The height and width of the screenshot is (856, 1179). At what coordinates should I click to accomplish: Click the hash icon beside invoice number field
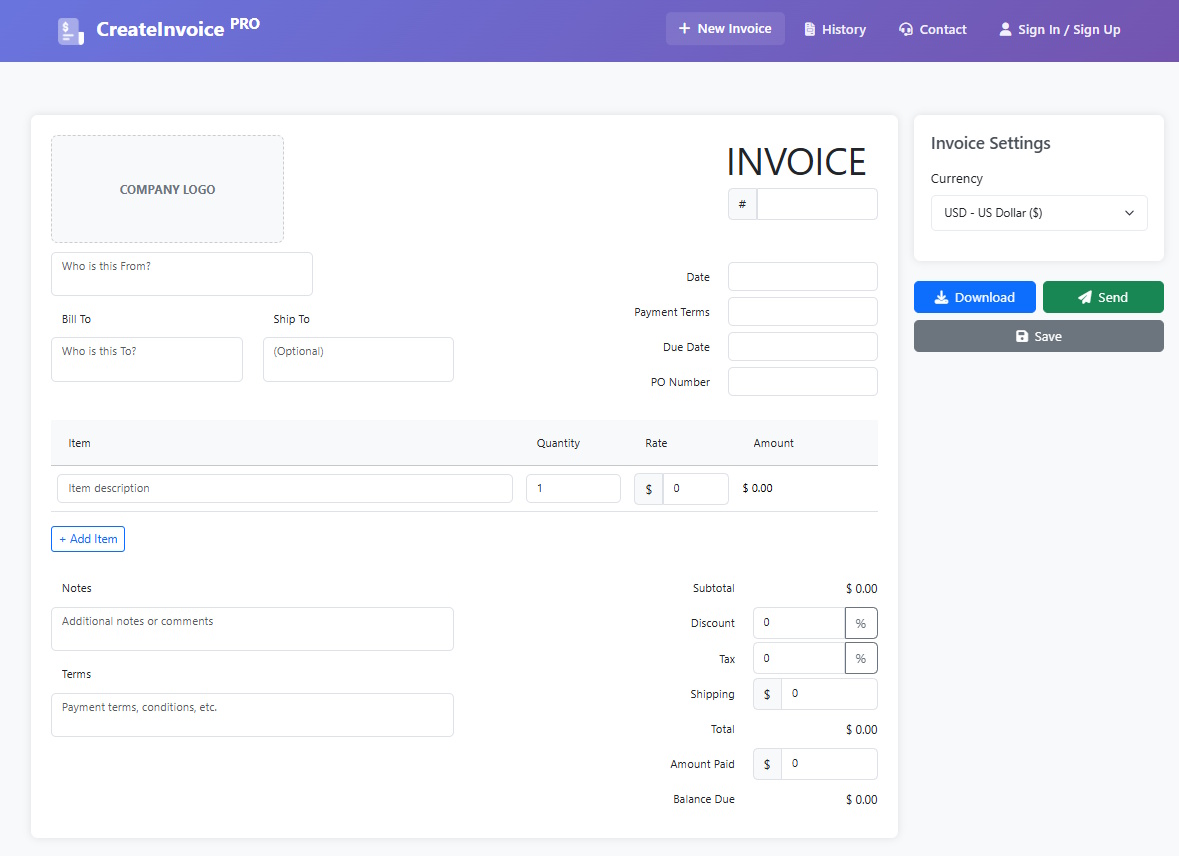[741, 203]
